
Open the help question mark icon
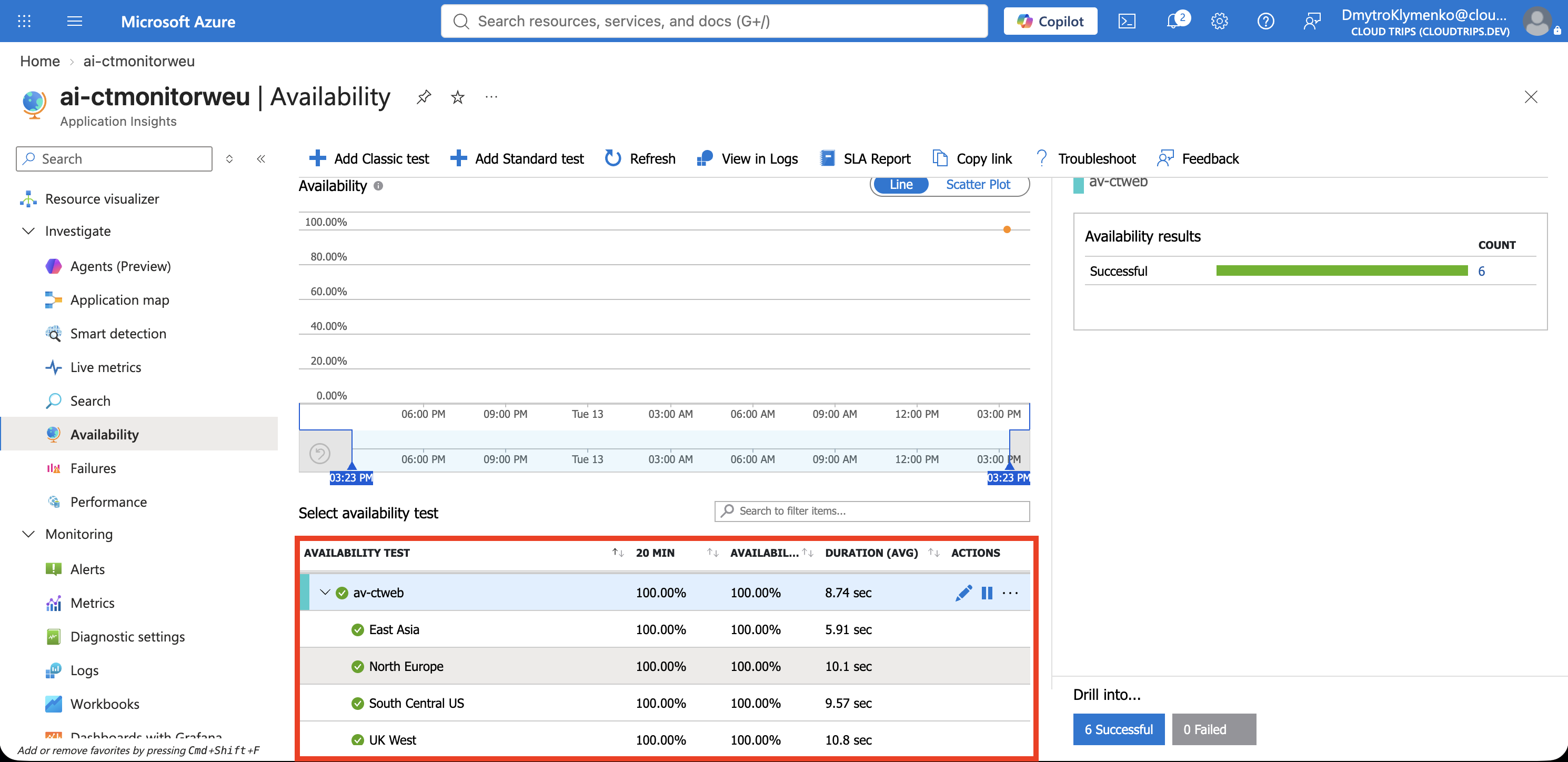[x=1265, y=21]
